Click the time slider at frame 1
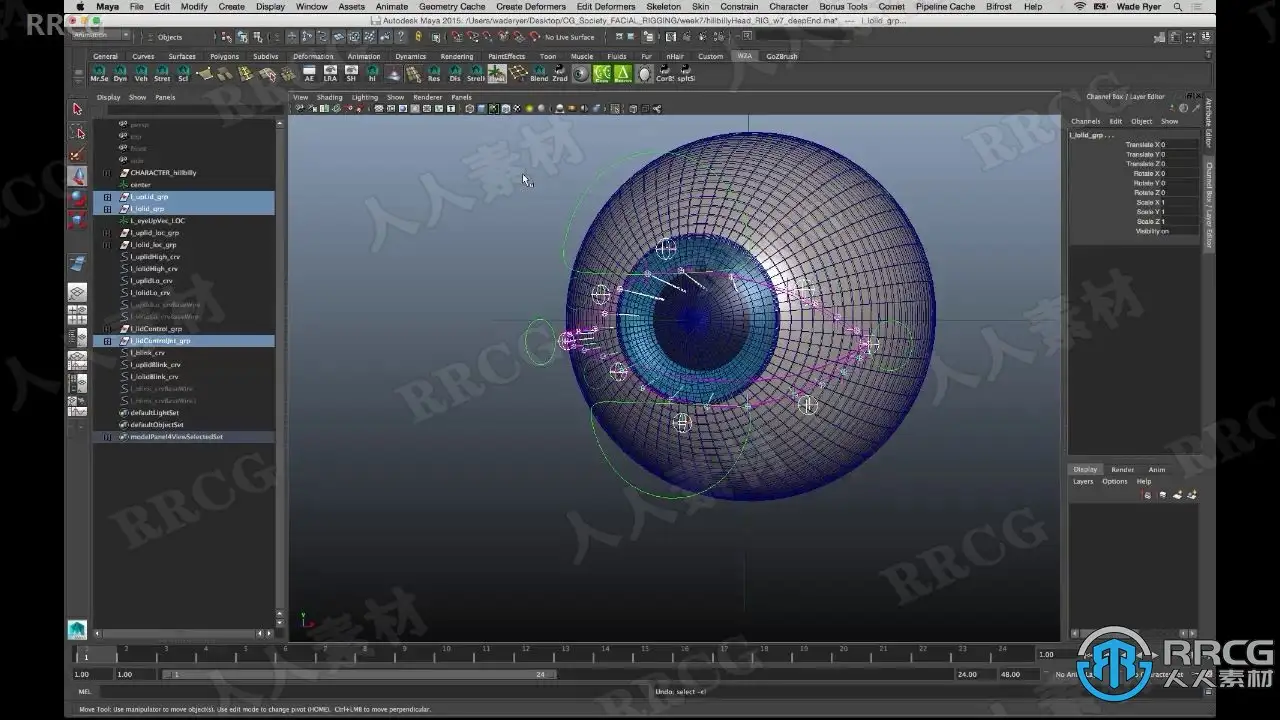This screenshot has width=1280, height=720. point(86,655)
